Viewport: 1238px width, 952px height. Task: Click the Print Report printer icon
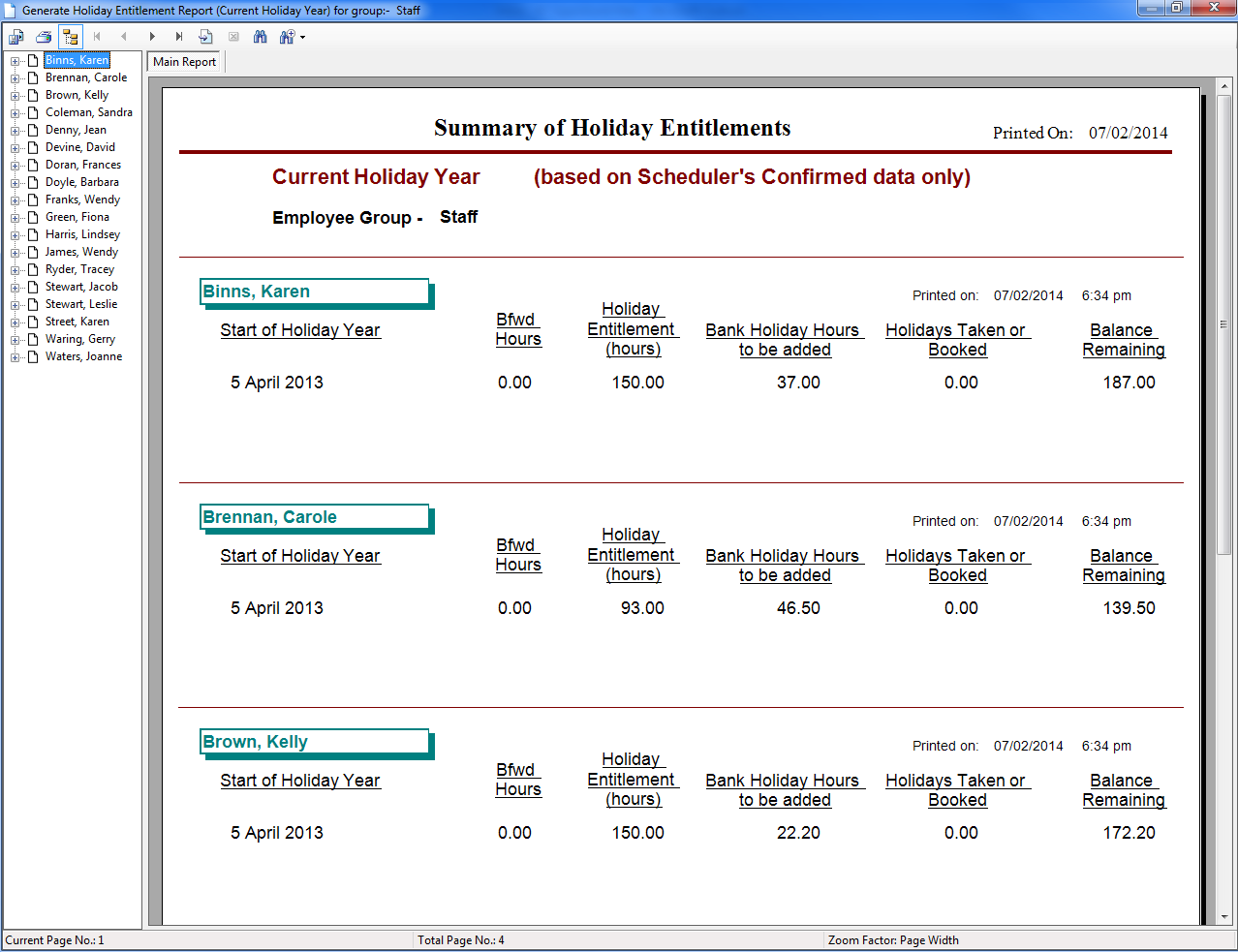44,37
